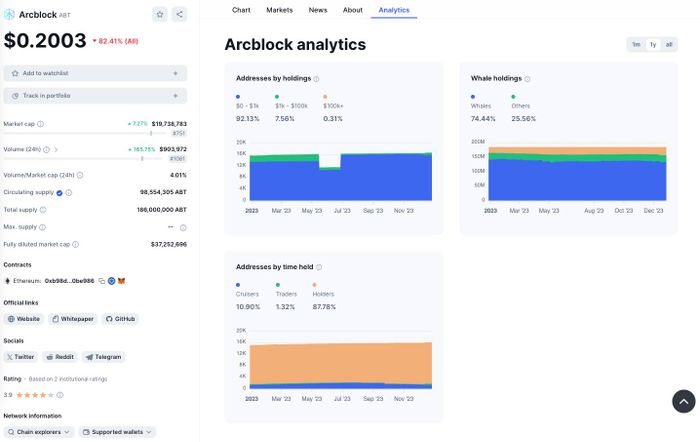Click the blue shield icon beside contract address
This screenshot has width=700, height=442.
point(112,281)
